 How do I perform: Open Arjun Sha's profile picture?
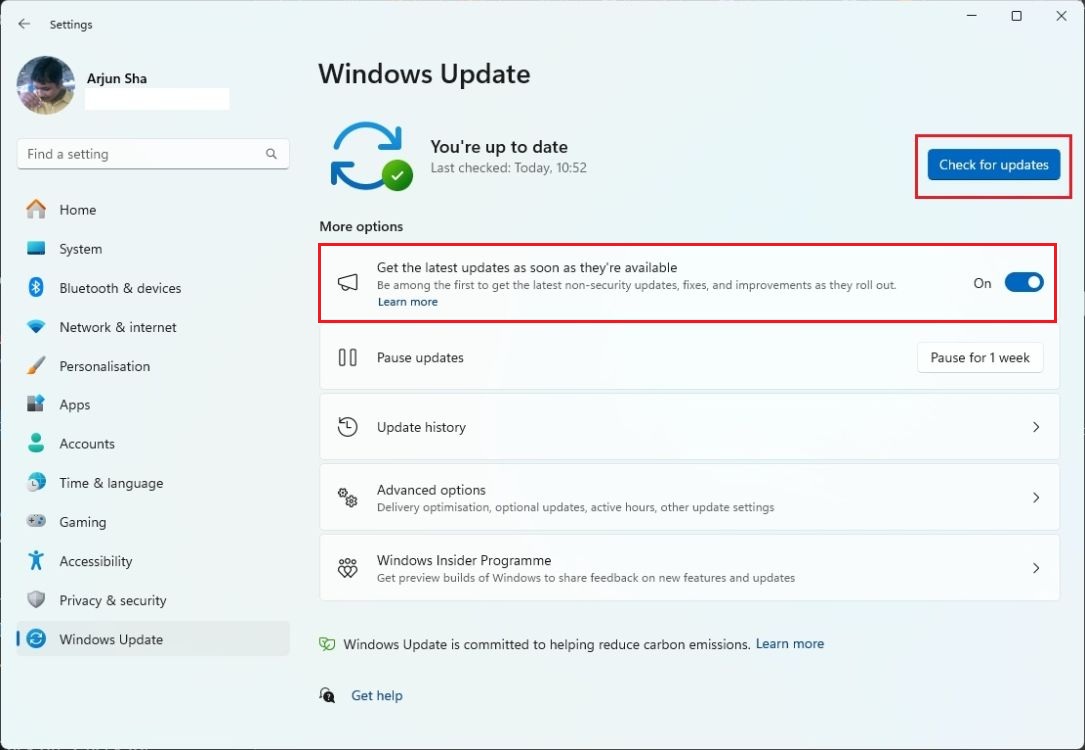[x=45, y=85]
